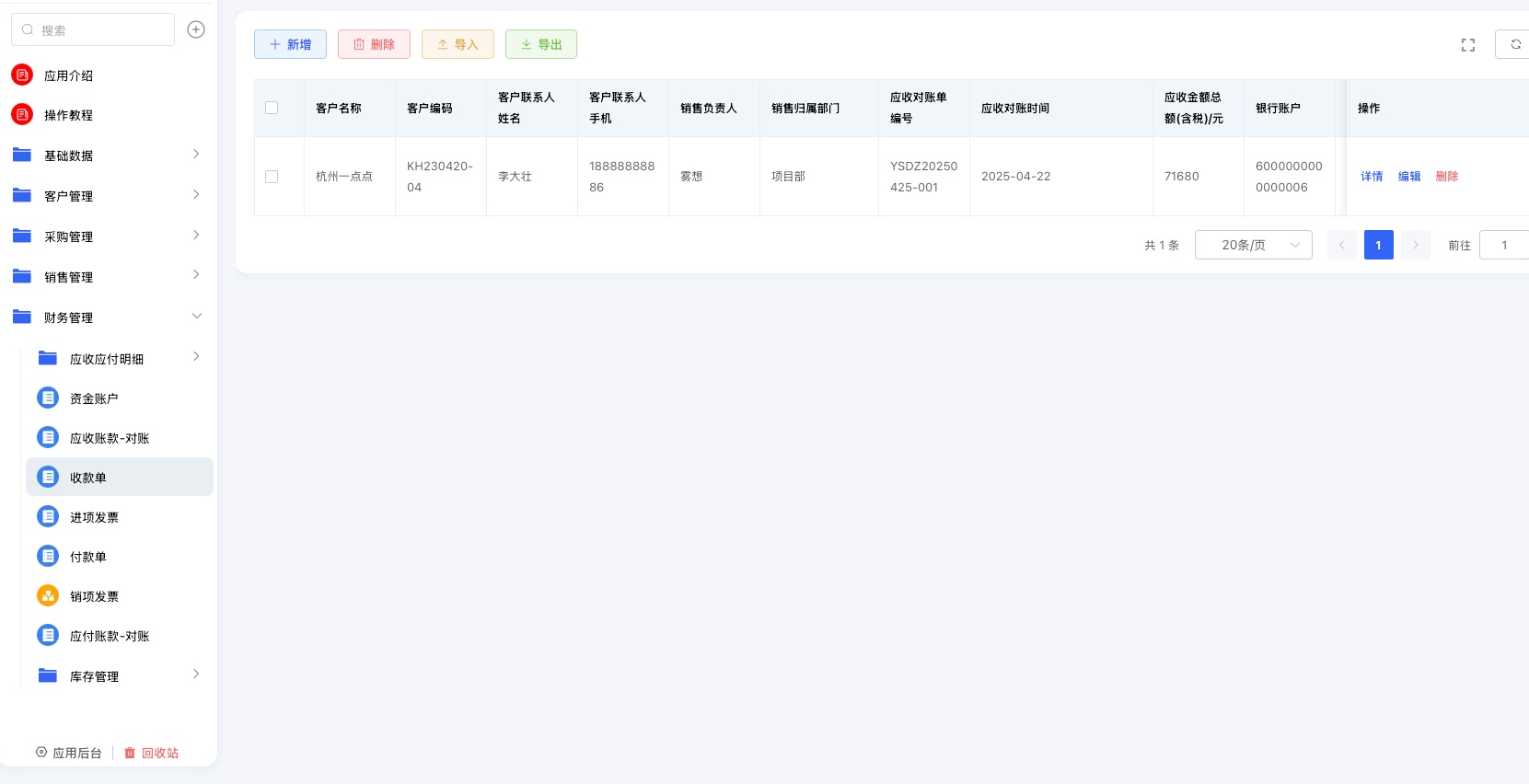
Task: Click the 详情 link in the row
Action: pos(1372,177)
